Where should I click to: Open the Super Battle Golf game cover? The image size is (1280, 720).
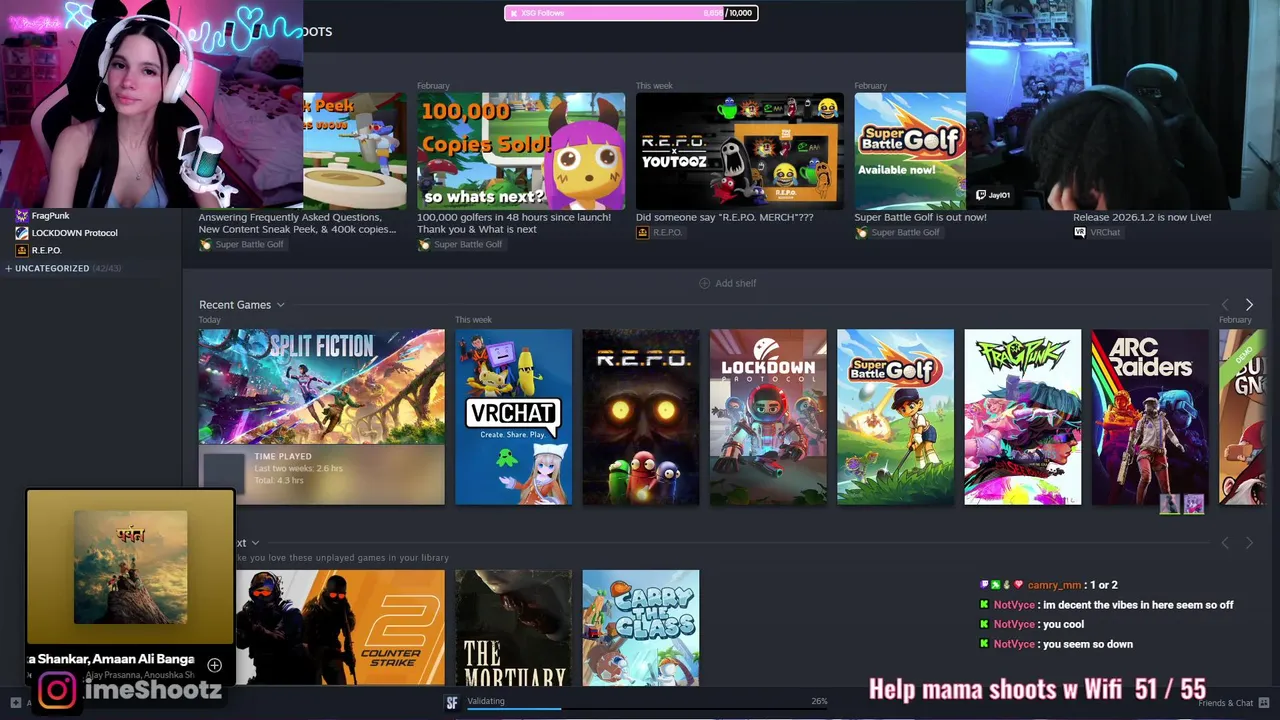click(x=895, y=417)
